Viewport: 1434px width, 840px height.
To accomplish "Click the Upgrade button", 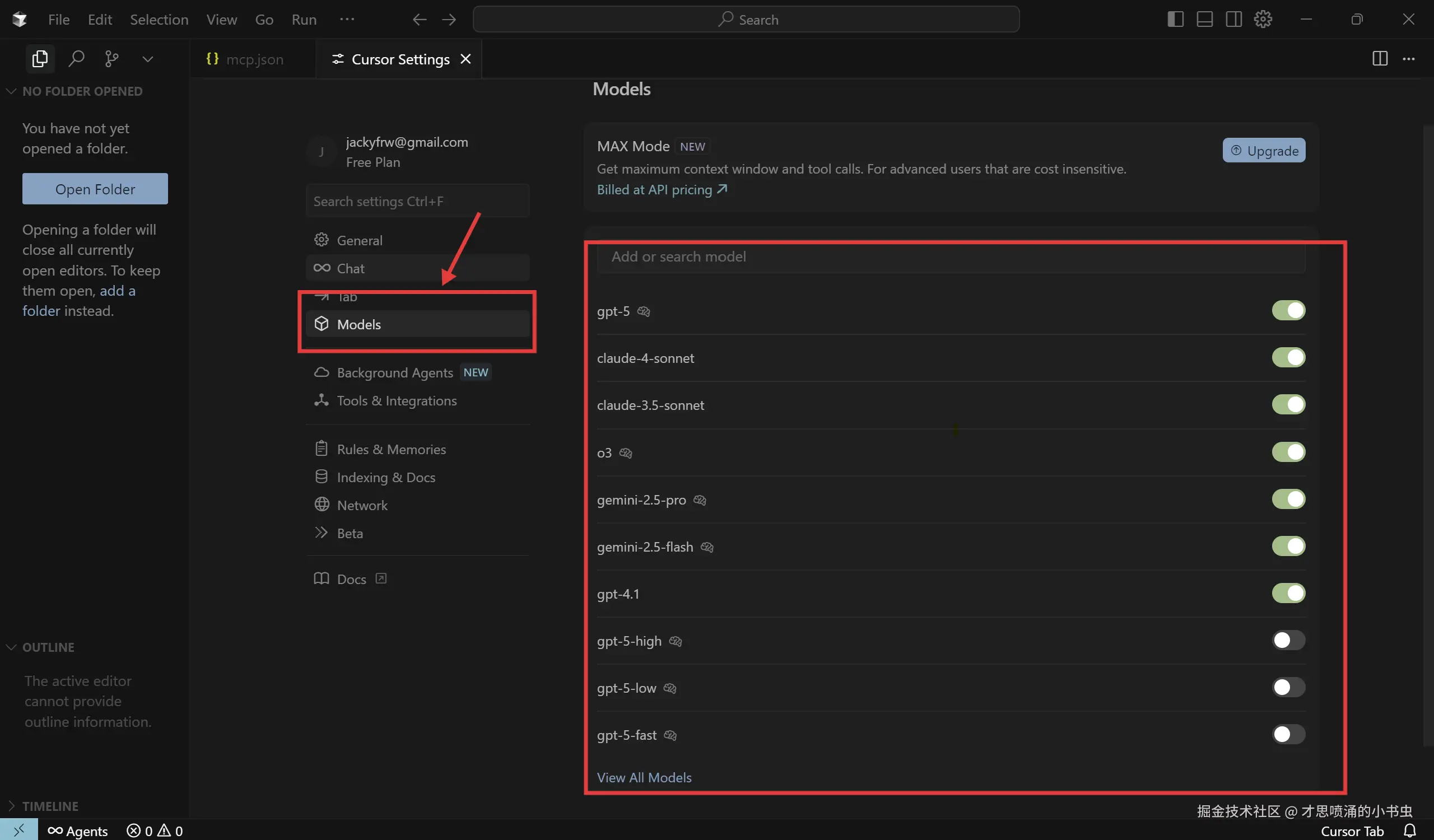I will click(x=1263, y=151).
